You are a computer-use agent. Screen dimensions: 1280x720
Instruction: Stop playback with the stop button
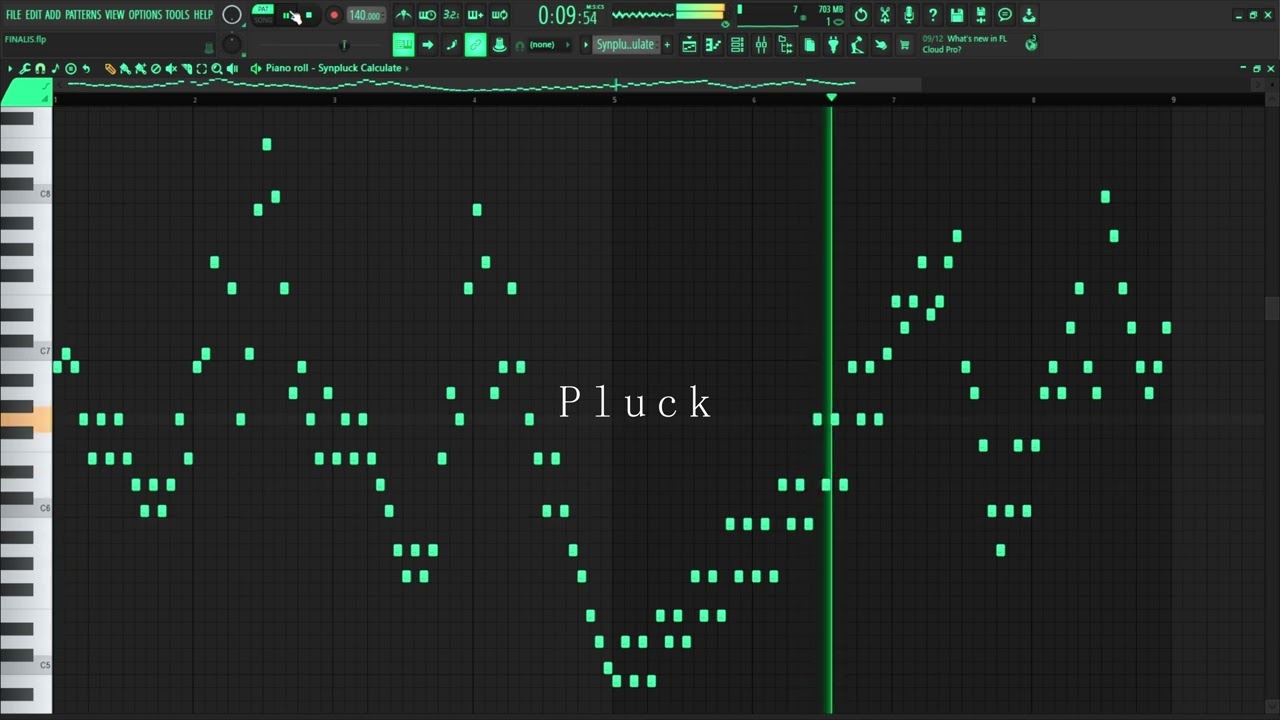click(x=309, y=15)
